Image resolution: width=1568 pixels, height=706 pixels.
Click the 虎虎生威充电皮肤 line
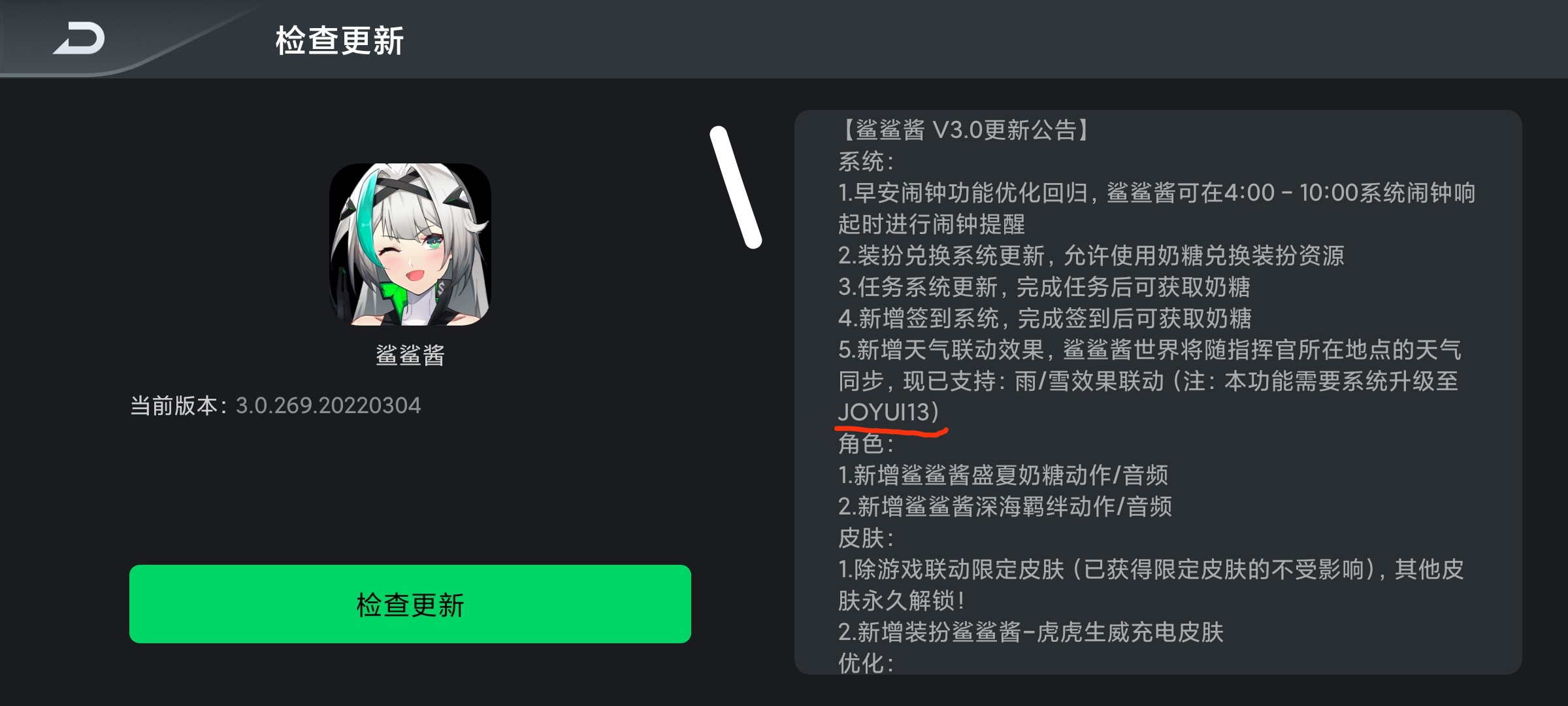pyautogui.click(x=1030, y=632)
